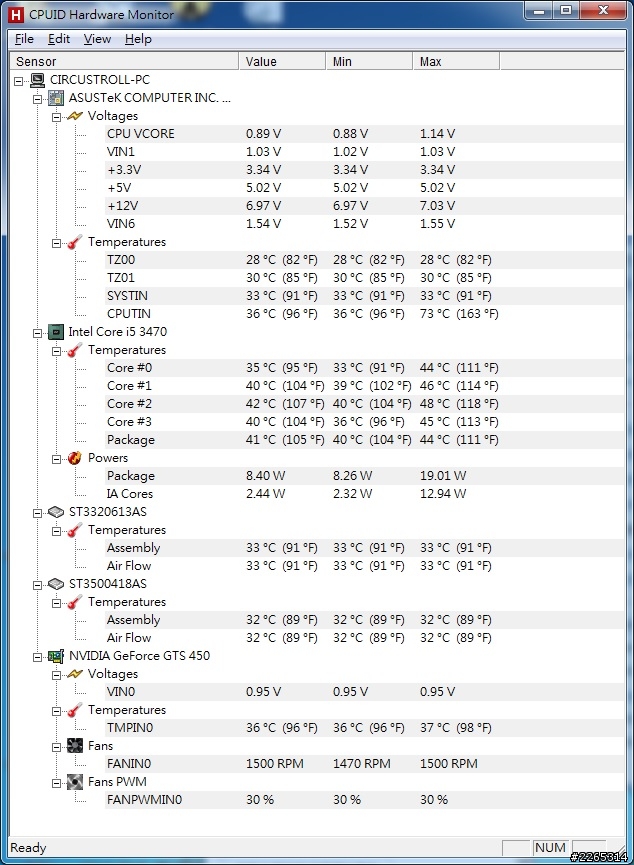Click the 1470 RPM minimum fan value
Image resolution: width=634 pixels, height=865 pixels.
pyautogui.click(x=361, y=763)
